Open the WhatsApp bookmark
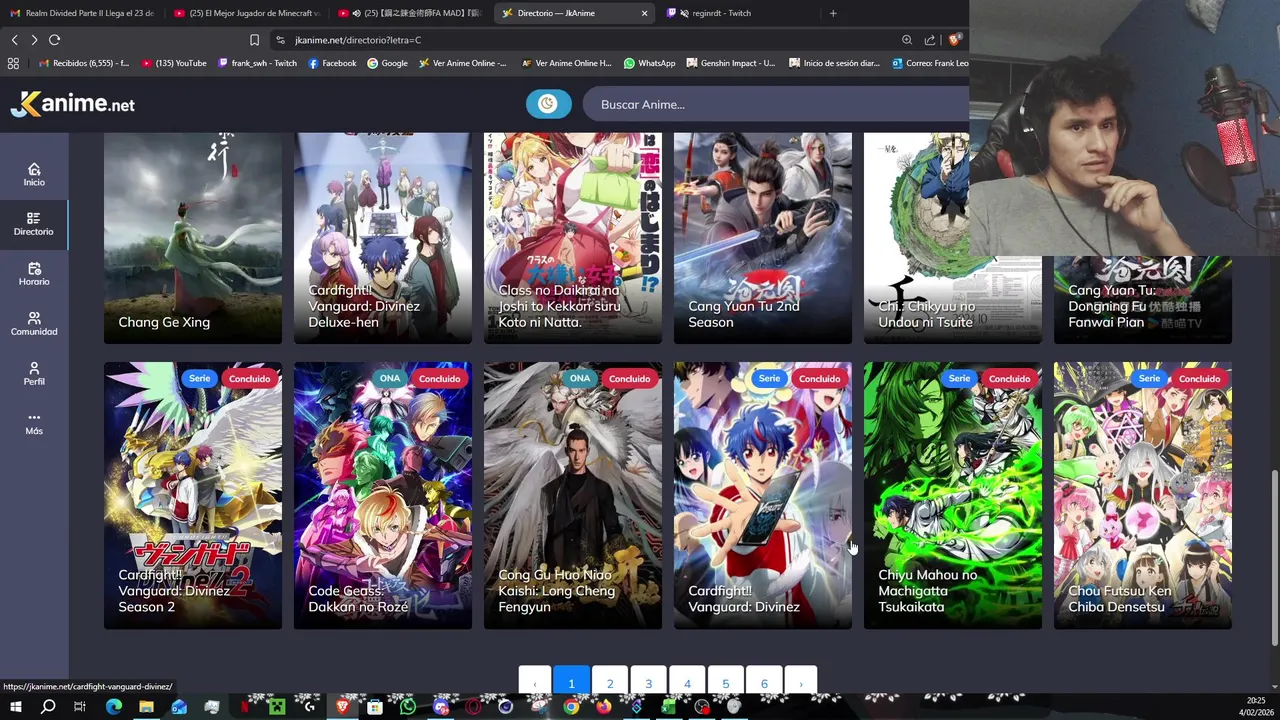Screen dimensions: 1280x720 [x=649, y=63]
